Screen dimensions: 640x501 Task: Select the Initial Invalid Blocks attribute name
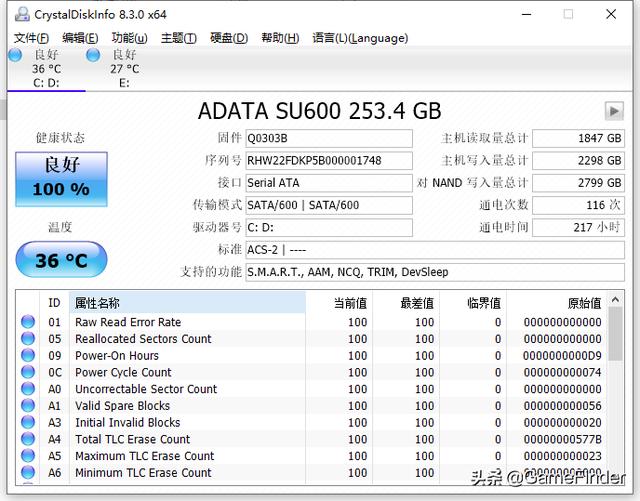coord(128,423)
